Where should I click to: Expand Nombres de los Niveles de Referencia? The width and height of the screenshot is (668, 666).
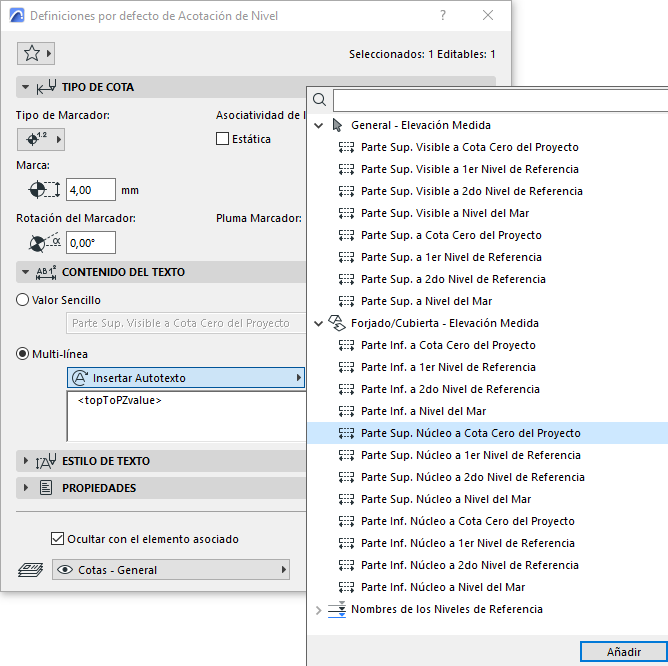(319, 610)
